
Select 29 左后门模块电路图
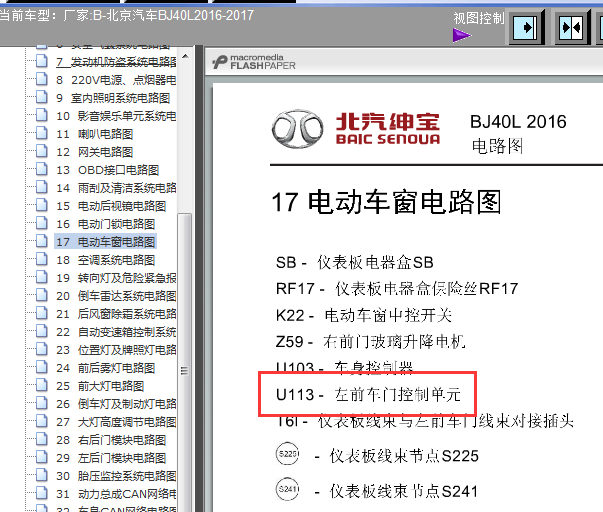click(111, 458)
